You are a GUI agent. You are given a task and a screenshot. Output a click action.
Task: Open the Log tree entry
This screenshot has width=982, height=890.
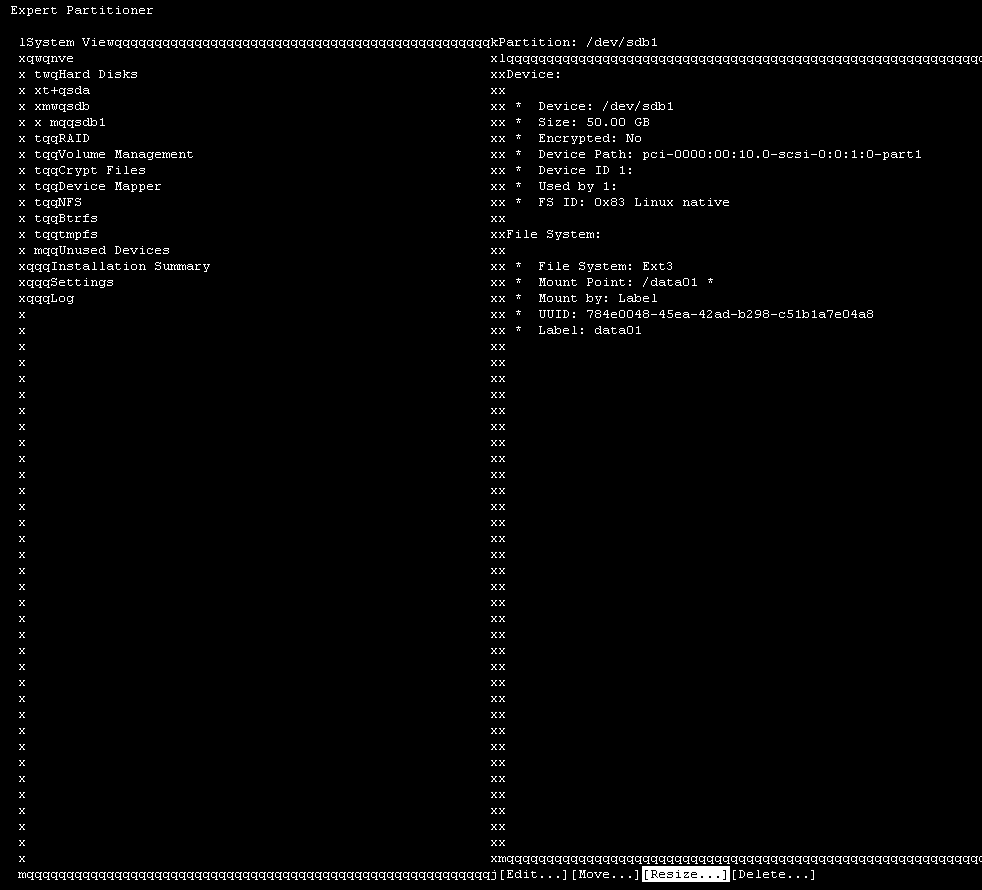tap(61, 298)
